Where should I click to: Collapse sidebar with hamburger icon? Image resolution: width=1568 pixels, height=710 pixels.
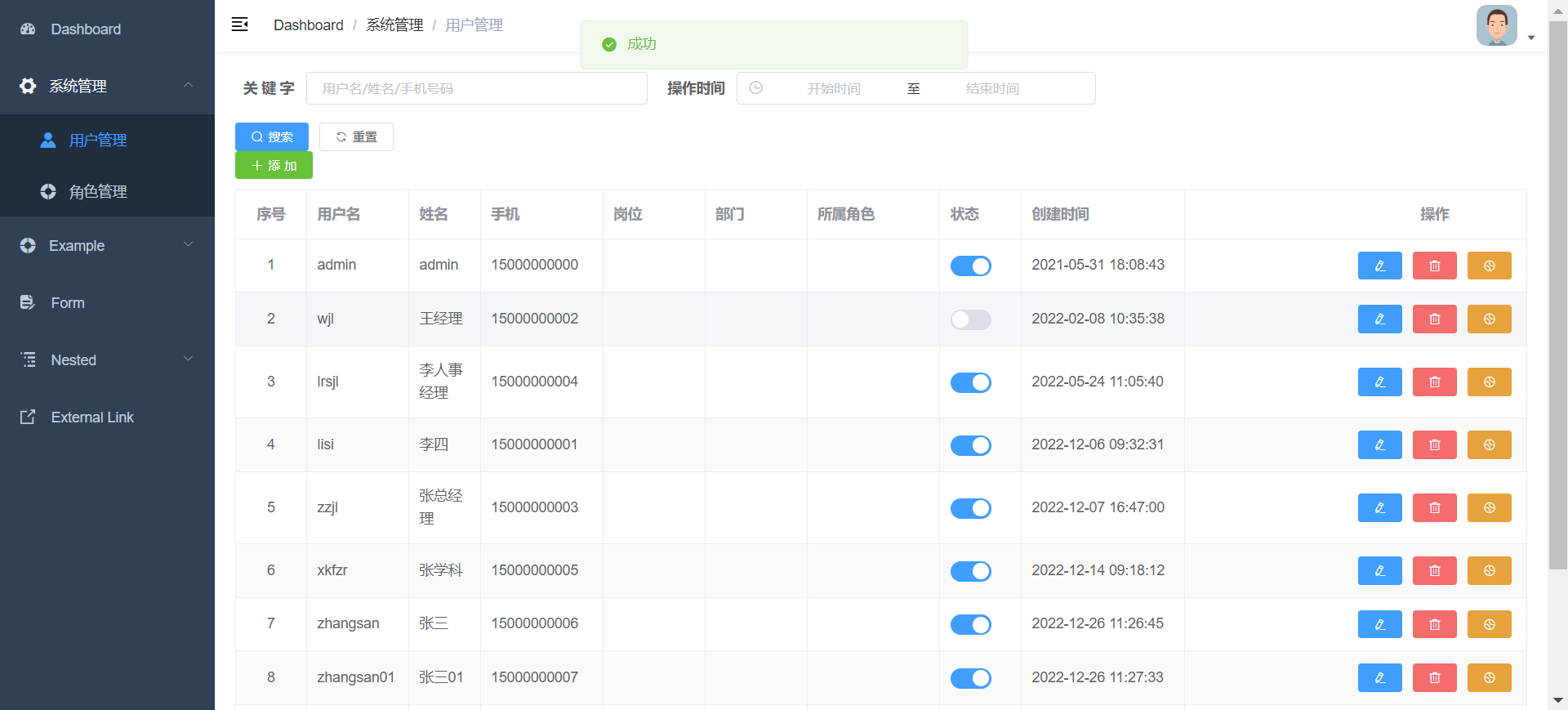click(x=239, y=25)
